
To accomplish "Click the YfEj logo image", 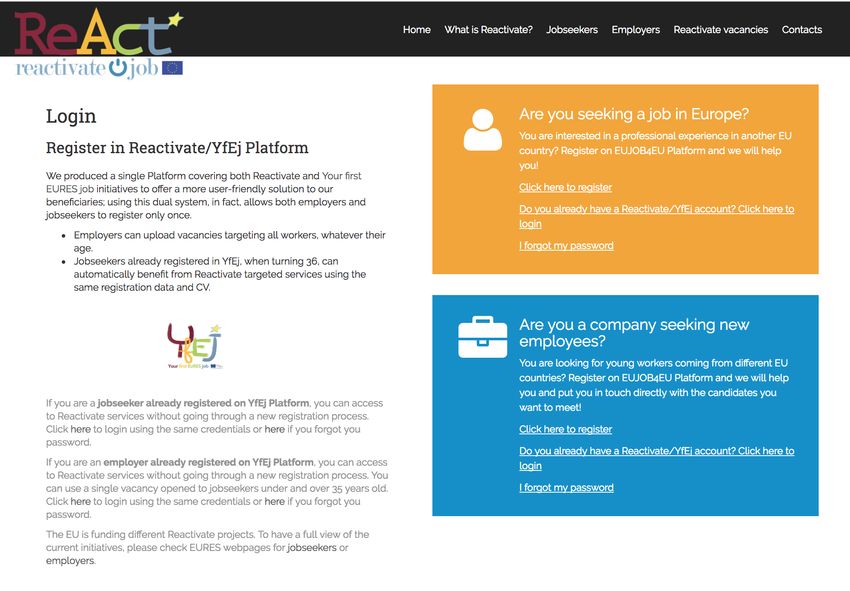I will click(x=195, y=346).
